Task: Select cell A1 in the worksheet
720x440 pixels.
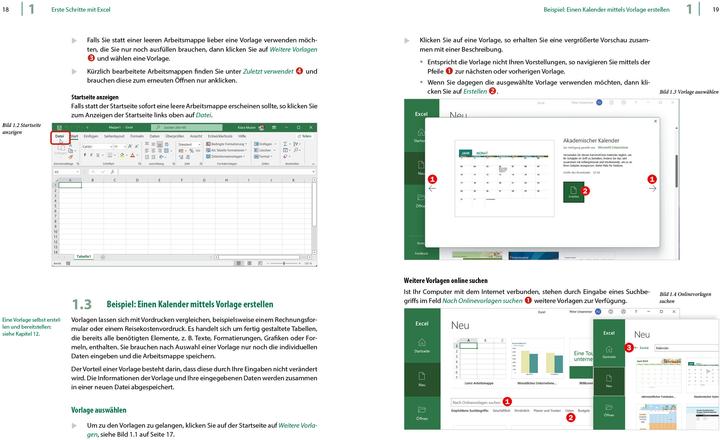Action: pos(70,185)
